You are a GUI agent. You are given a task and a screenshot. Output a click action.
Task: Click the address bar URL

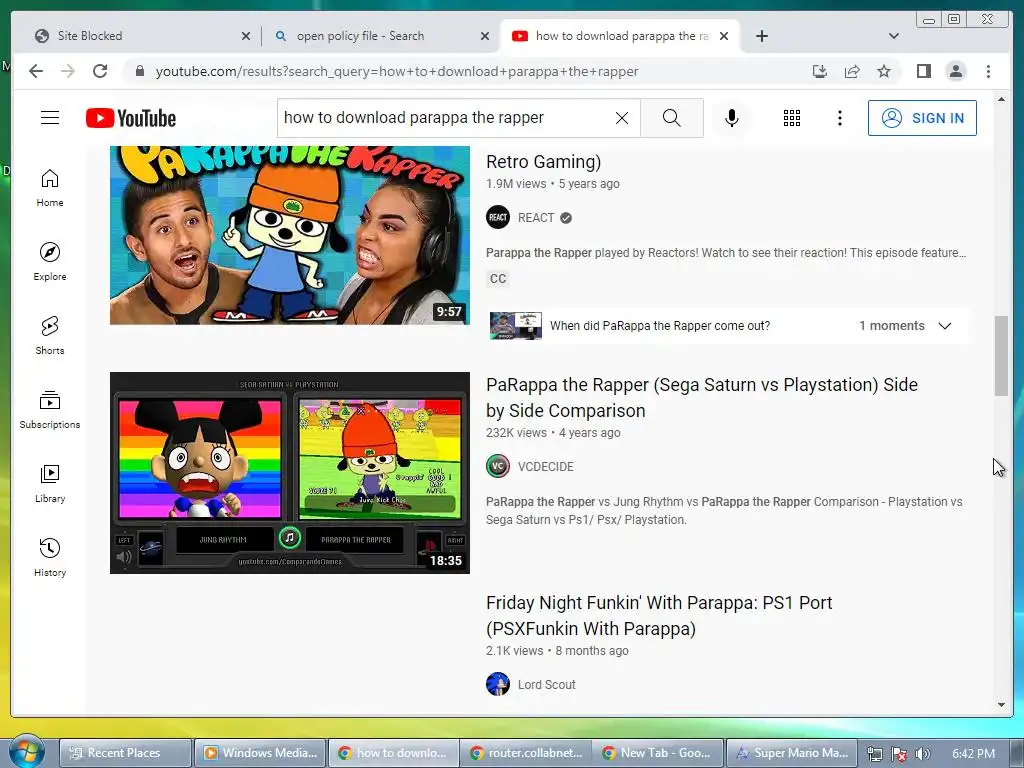397,71
